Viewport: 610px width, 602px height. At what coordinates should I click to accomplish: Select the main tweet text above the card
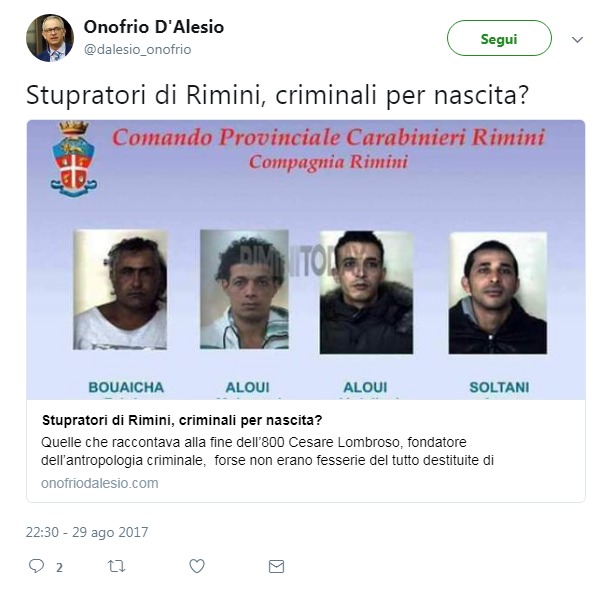point(277,95)
